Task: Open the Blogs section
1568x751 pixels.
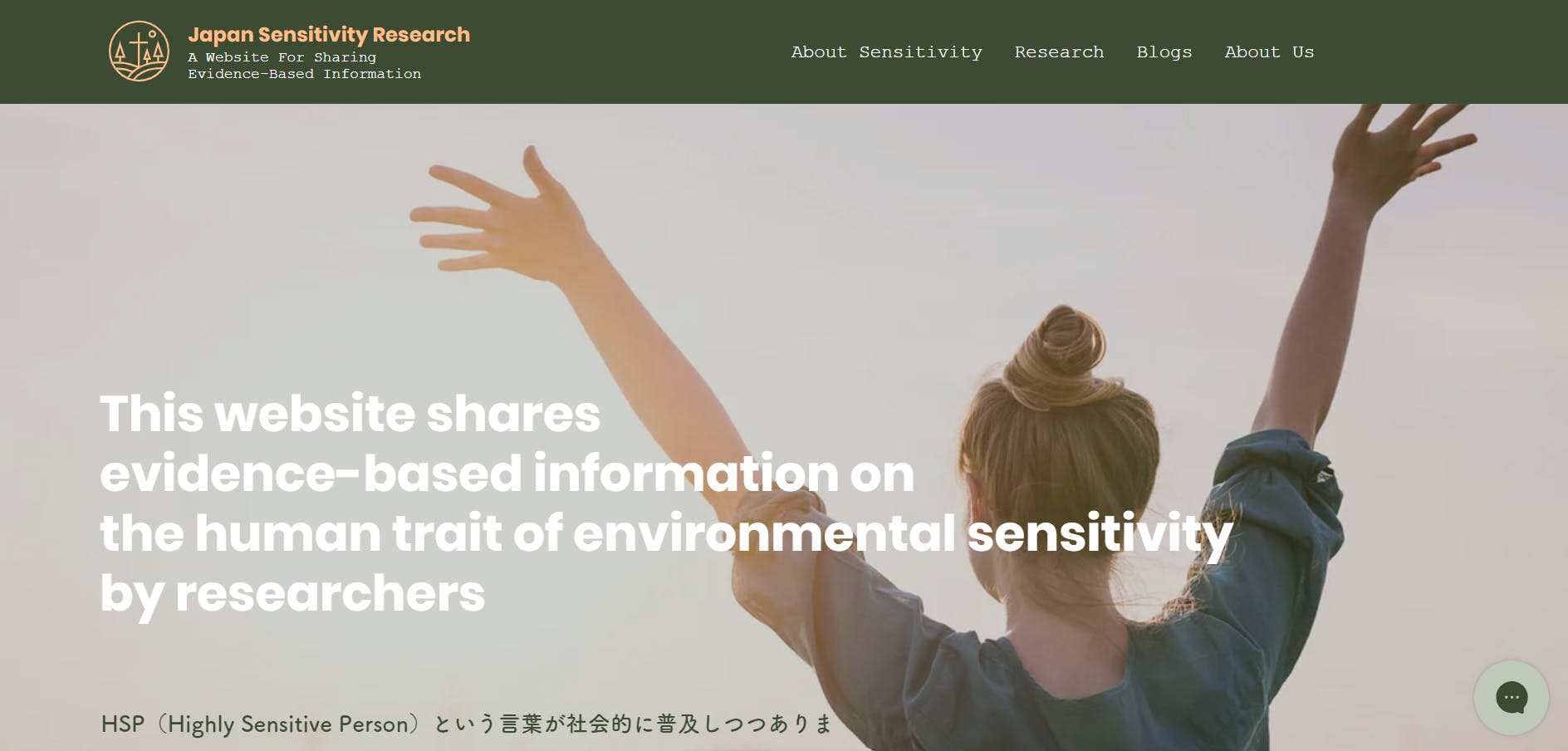Action: click(1164, 52)
